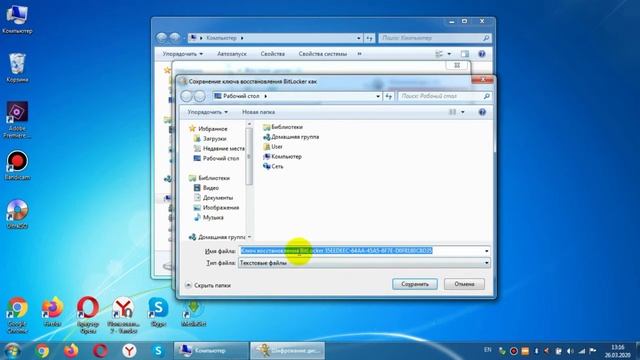
Task: Open the UltraISO disc desktop shortcut
Action: (17, 214)
